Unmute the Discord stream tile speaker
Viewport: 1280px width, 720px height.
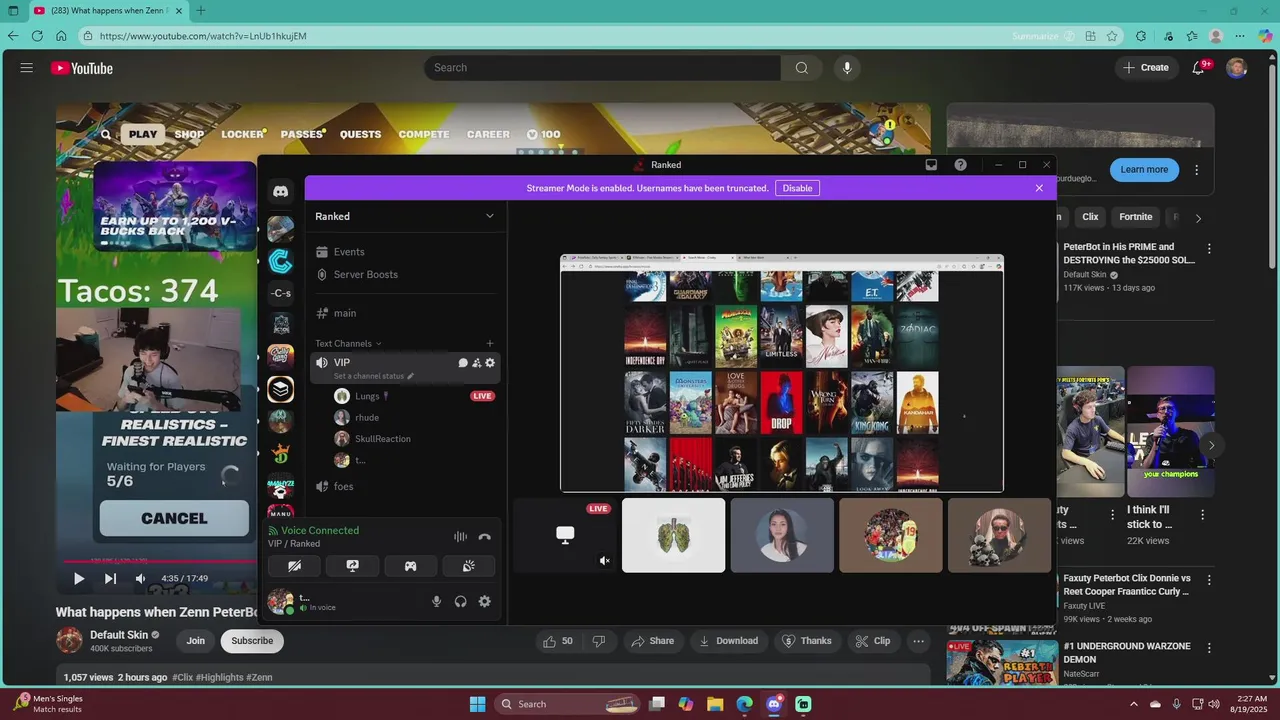pyautogui.click(x=604, y=561)
